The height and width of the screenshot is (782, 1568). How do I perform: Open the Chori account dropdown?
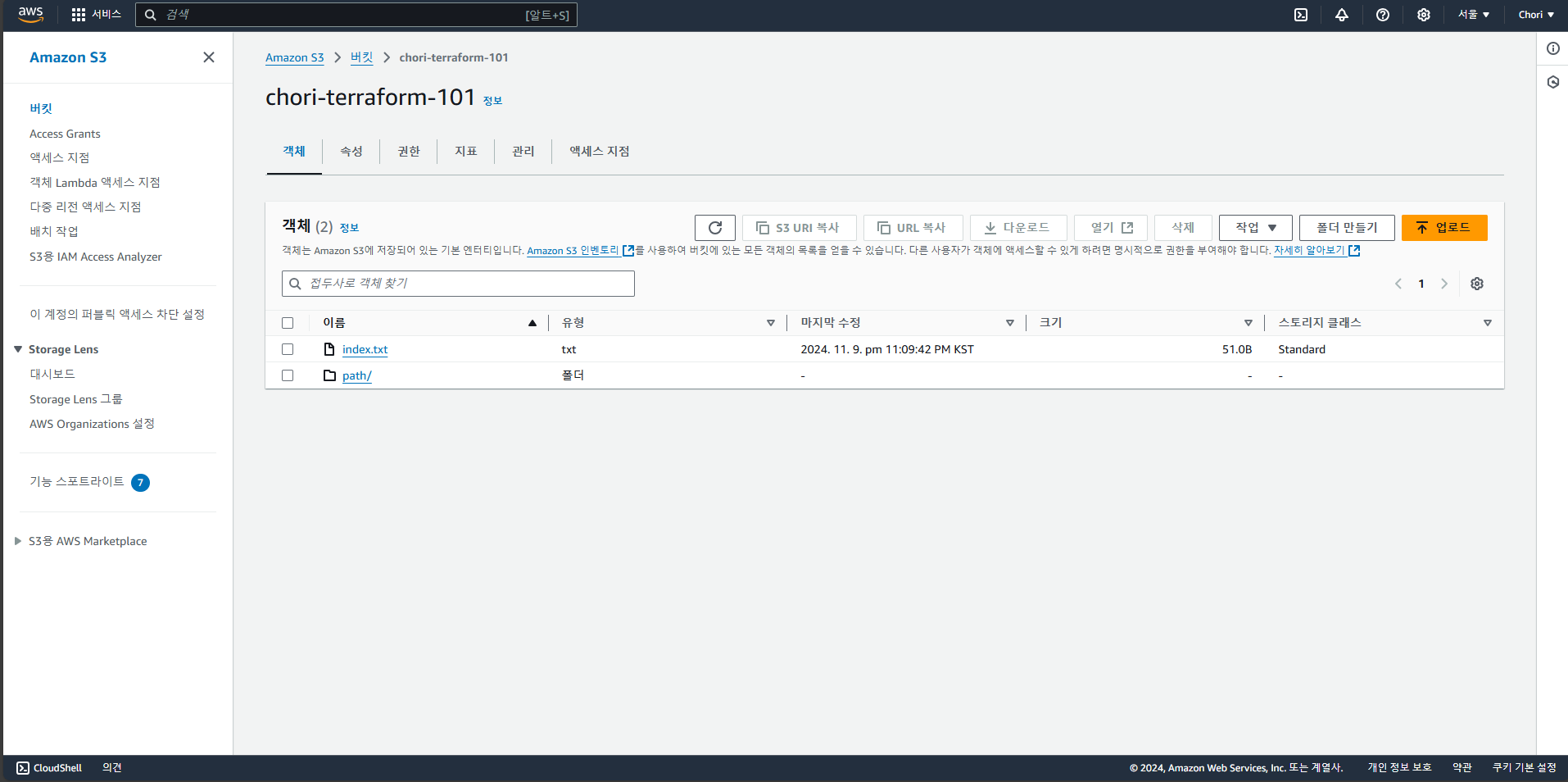pos(1536,15)
